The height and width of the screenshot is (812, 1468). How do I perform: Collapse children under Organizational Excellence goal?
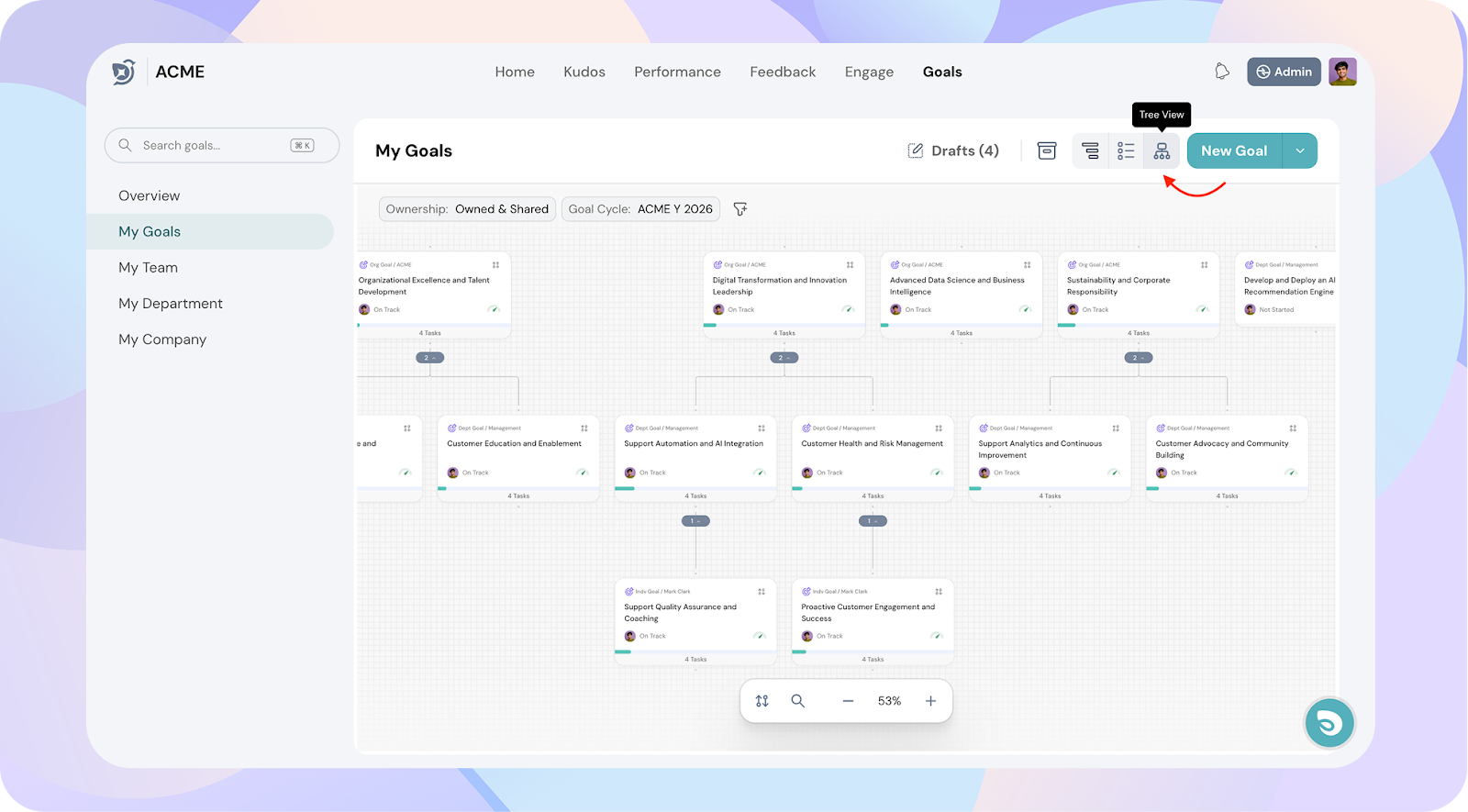430,358
